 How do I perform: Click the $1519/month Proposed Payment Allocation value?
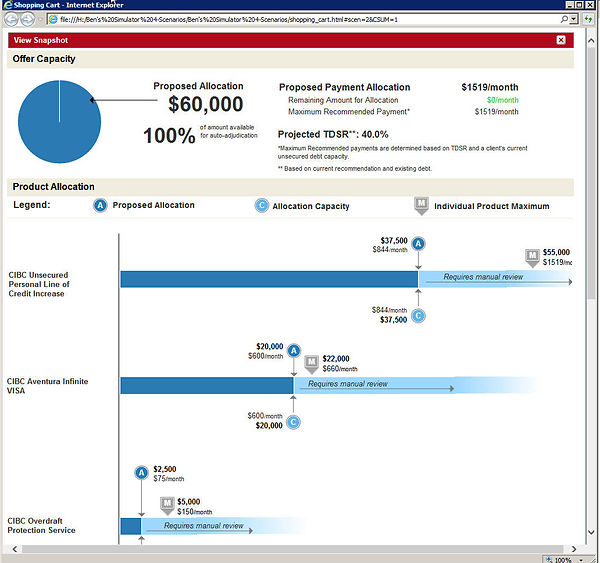pyautogui.click(x=490, y=87)
